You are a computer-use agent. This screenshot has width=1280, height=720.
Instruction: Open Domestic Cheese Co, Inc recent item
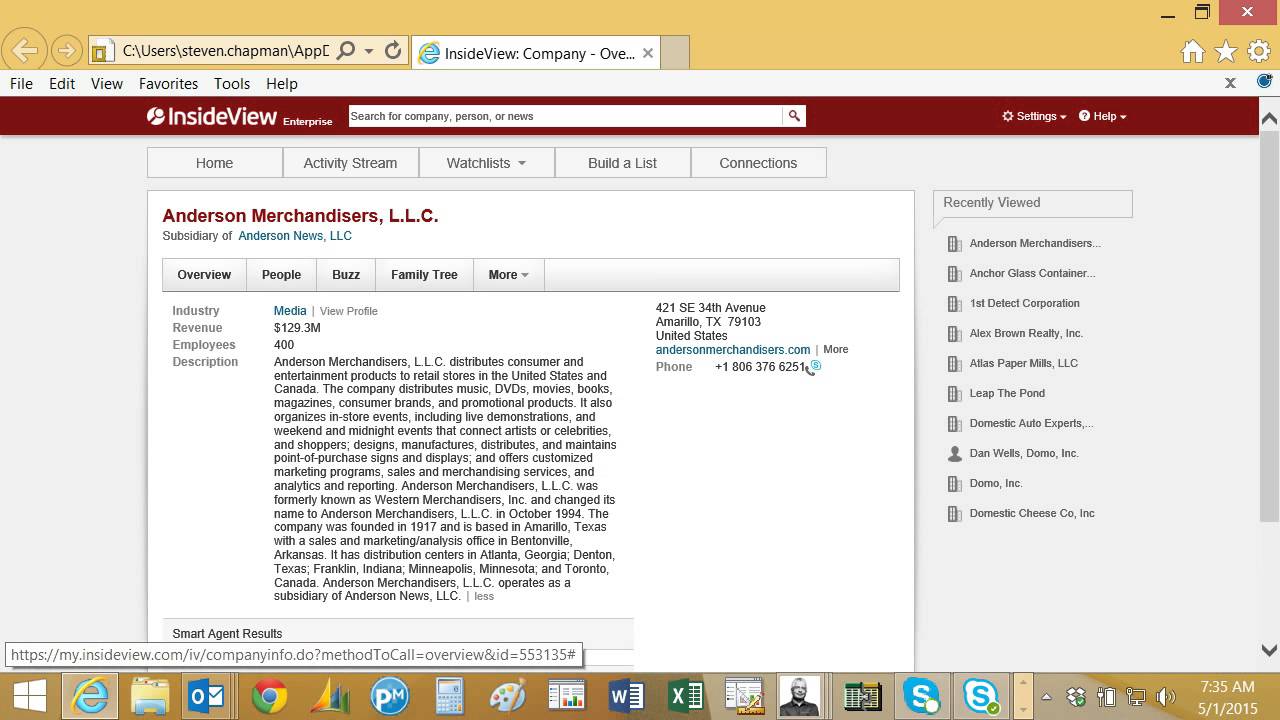click(1032, 513)
